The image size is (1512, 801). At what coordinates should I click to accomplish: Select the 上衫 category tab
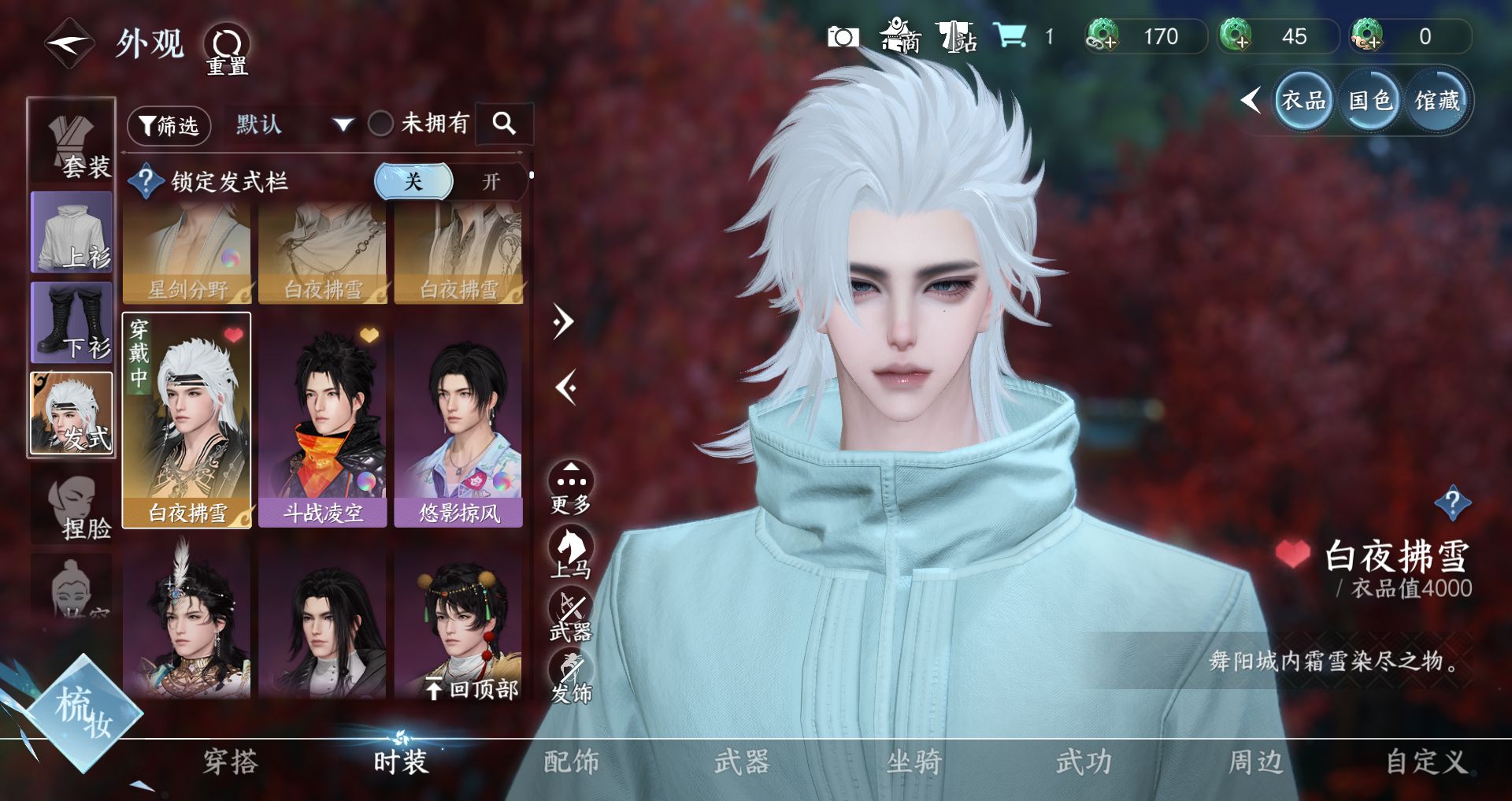72,232
